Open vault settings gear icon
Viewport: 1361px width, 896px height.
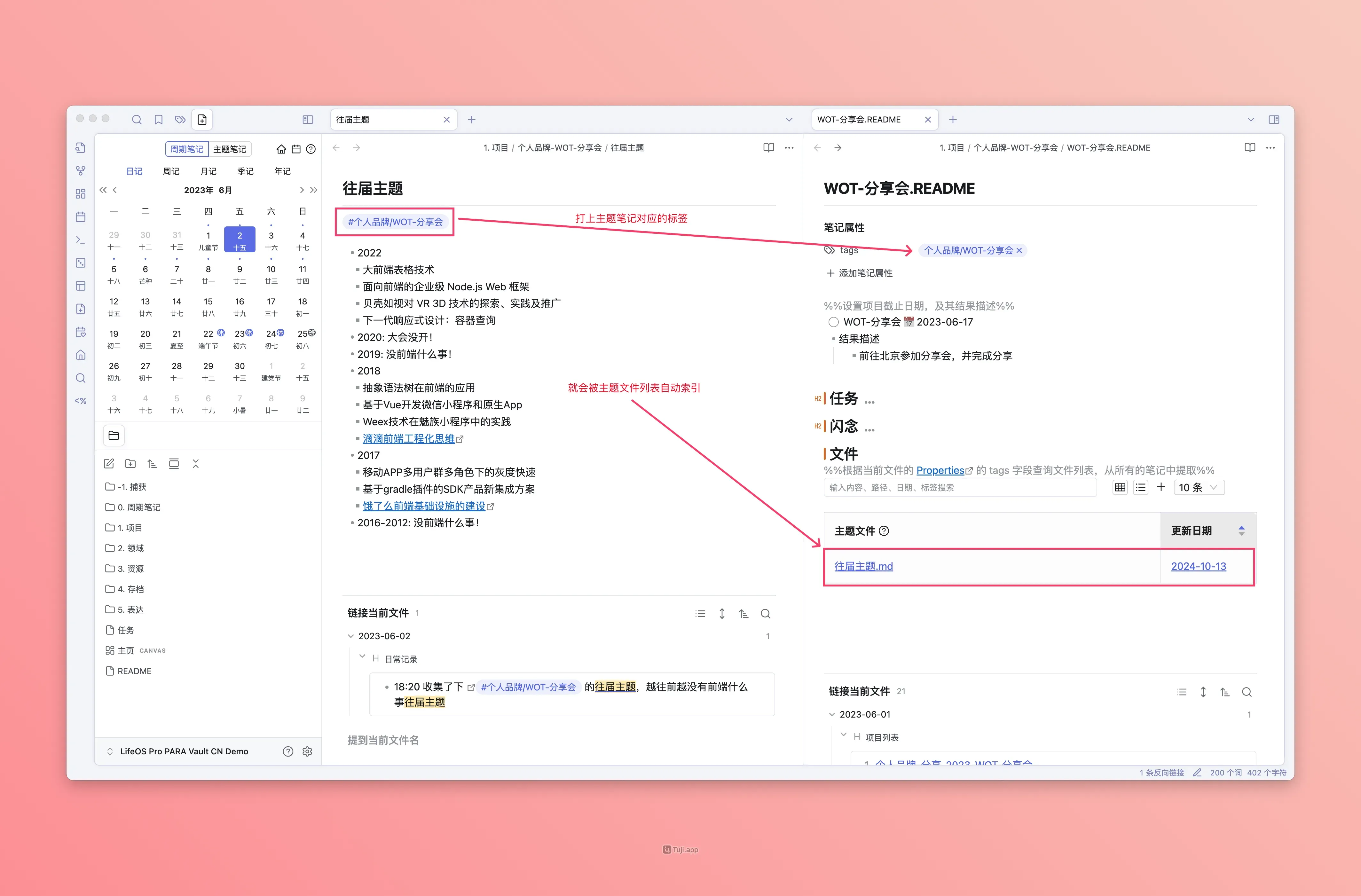[307, 751]
